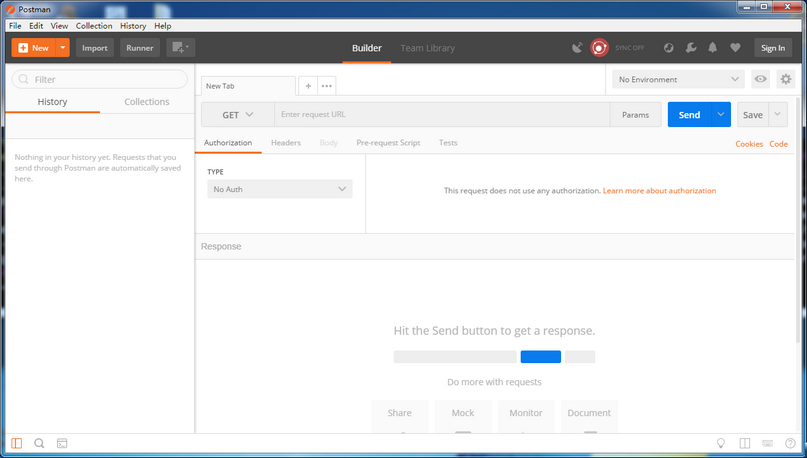Viewport: 807px width, 458px height.
Task: Open the No Environment dropdown
Action: pos(678,79)
